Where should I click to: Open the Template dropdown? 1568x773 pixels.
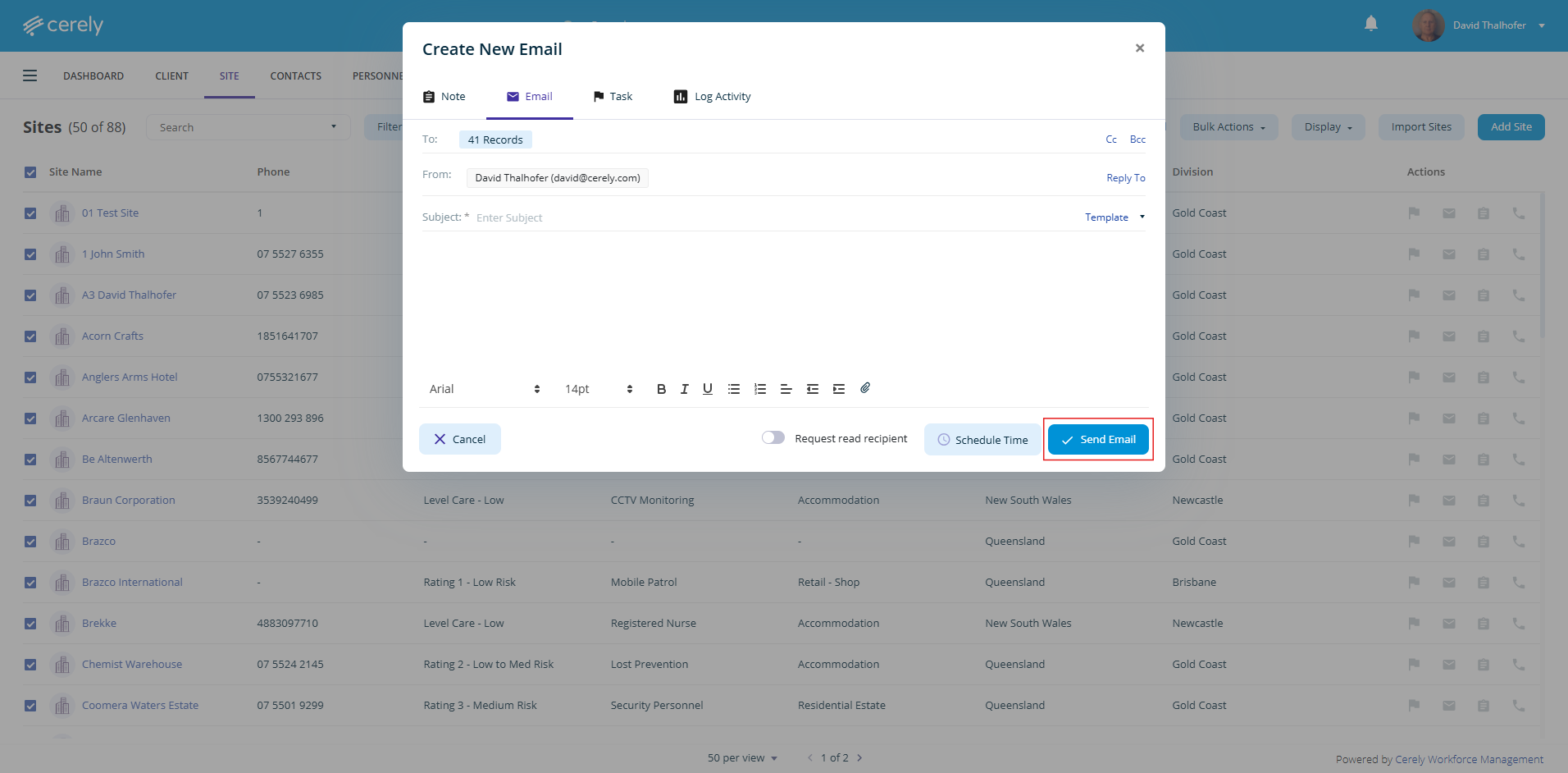pos(1114,217)
